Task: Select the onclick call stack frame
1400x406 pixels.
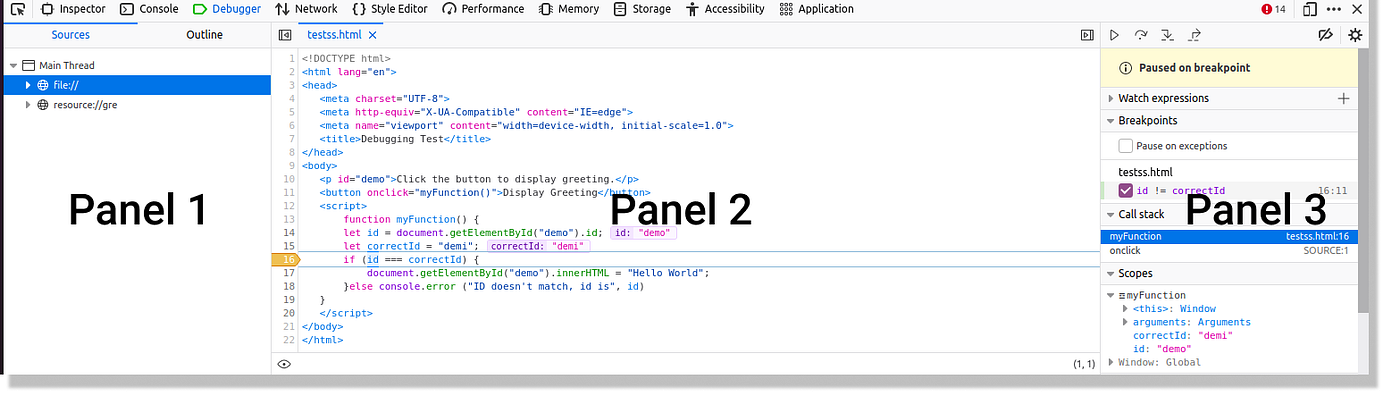Action: pyautogui.click(x=1229, y=251)
